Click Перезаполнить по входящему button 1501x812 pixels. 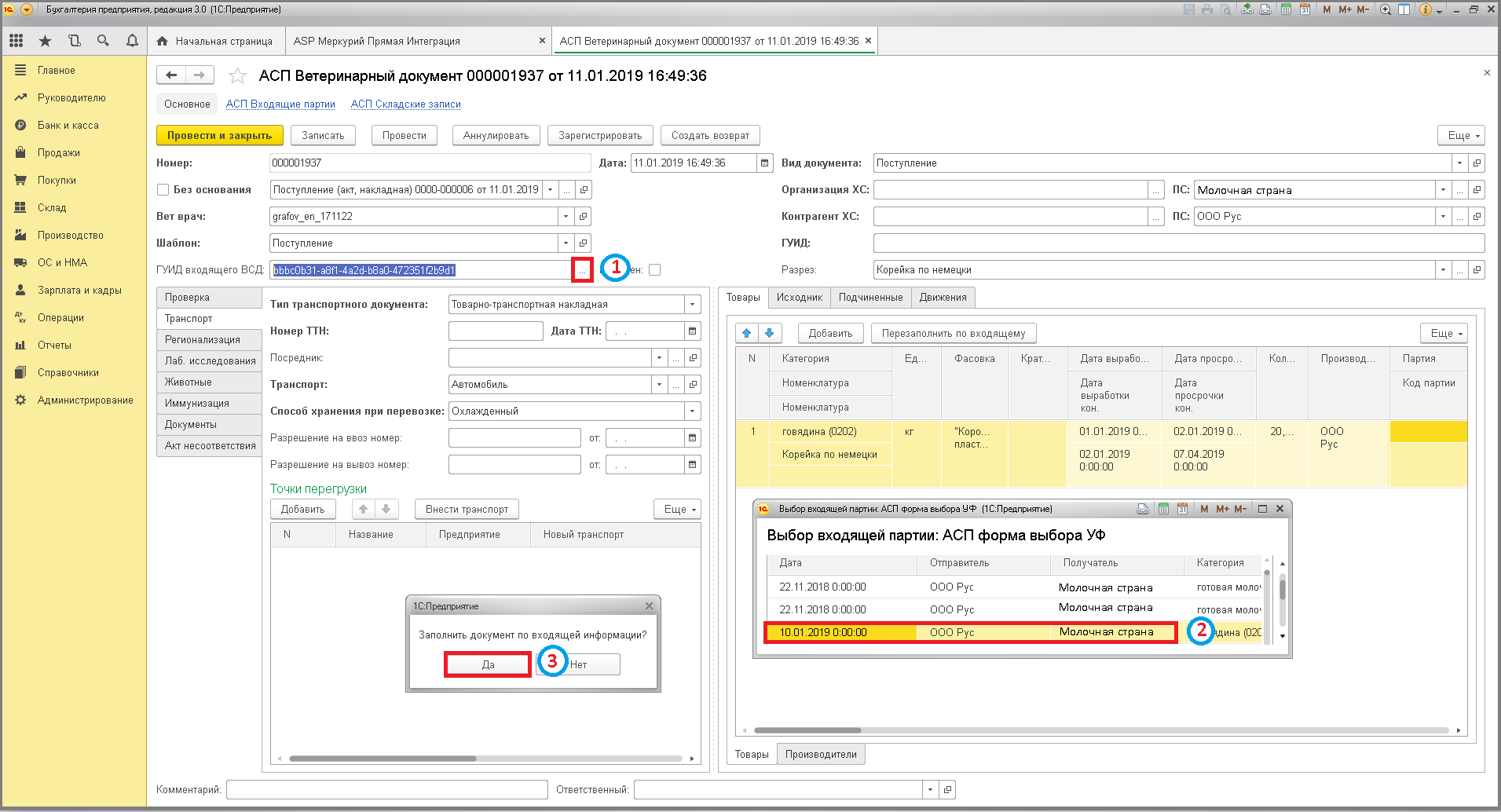point(954,333)
